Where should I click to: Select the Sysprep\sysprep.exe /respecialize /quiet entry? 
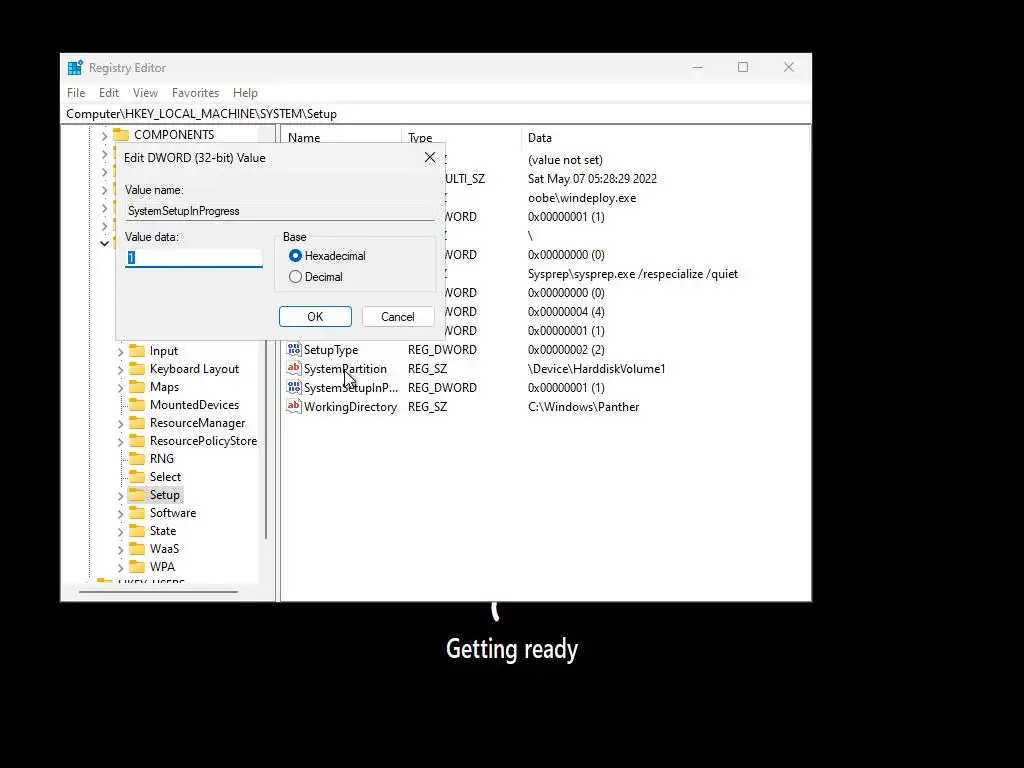(x=633, y=274)
